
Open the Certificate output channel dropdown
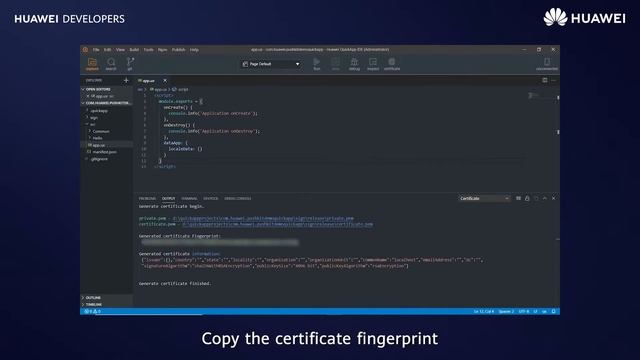484,198
